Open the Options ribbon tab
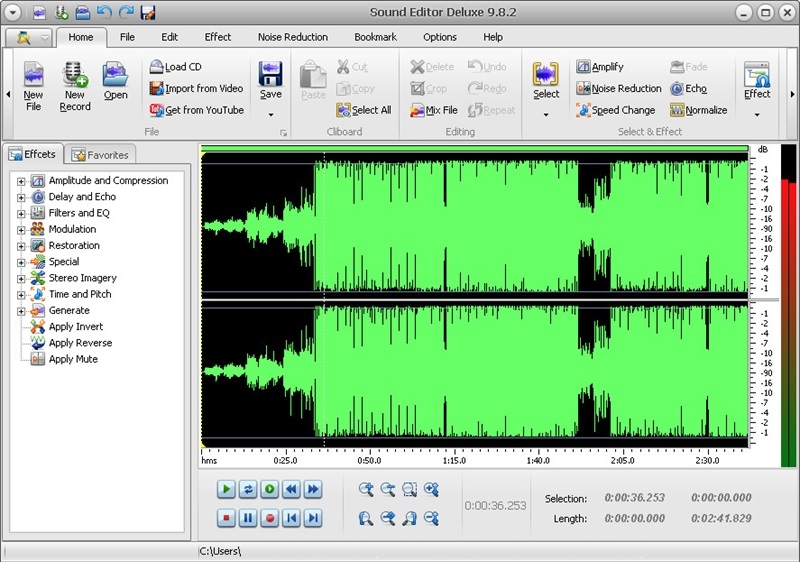 [x=440, y=37]
